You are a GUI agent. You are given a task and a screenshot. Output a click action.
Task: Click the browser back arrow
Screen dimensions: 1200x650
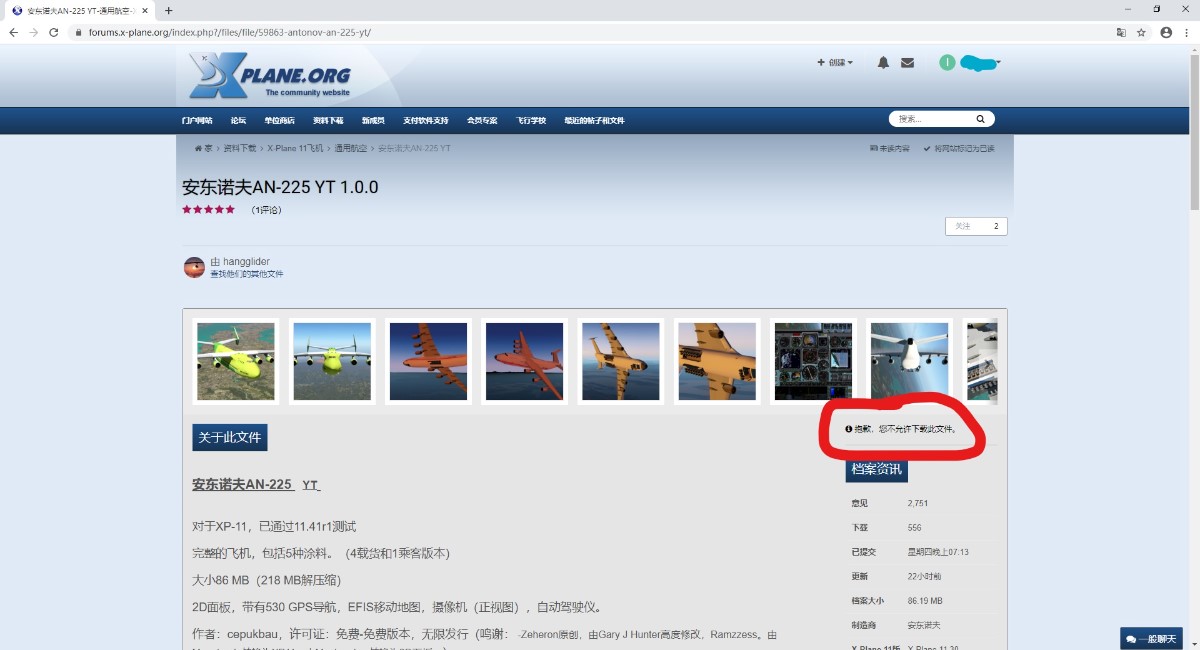click(x=13, y=32)
